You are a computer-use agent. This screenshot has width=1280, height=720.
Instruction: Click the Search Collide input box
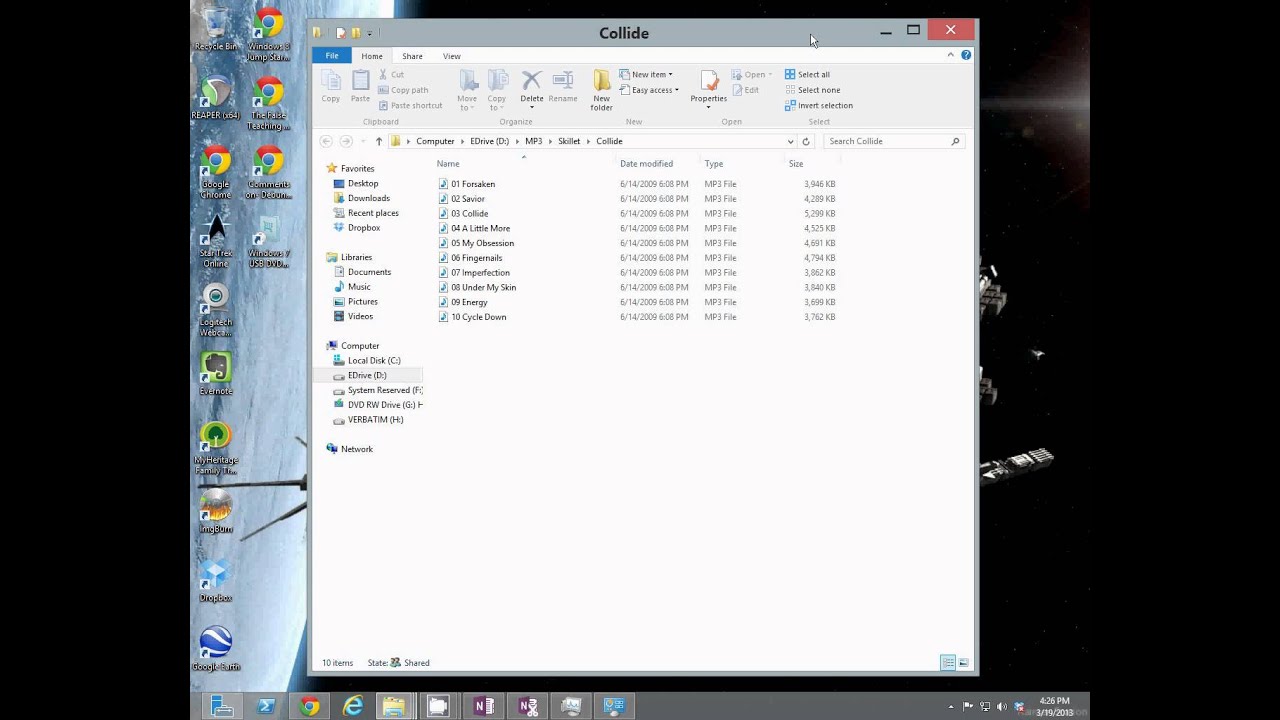894,141
